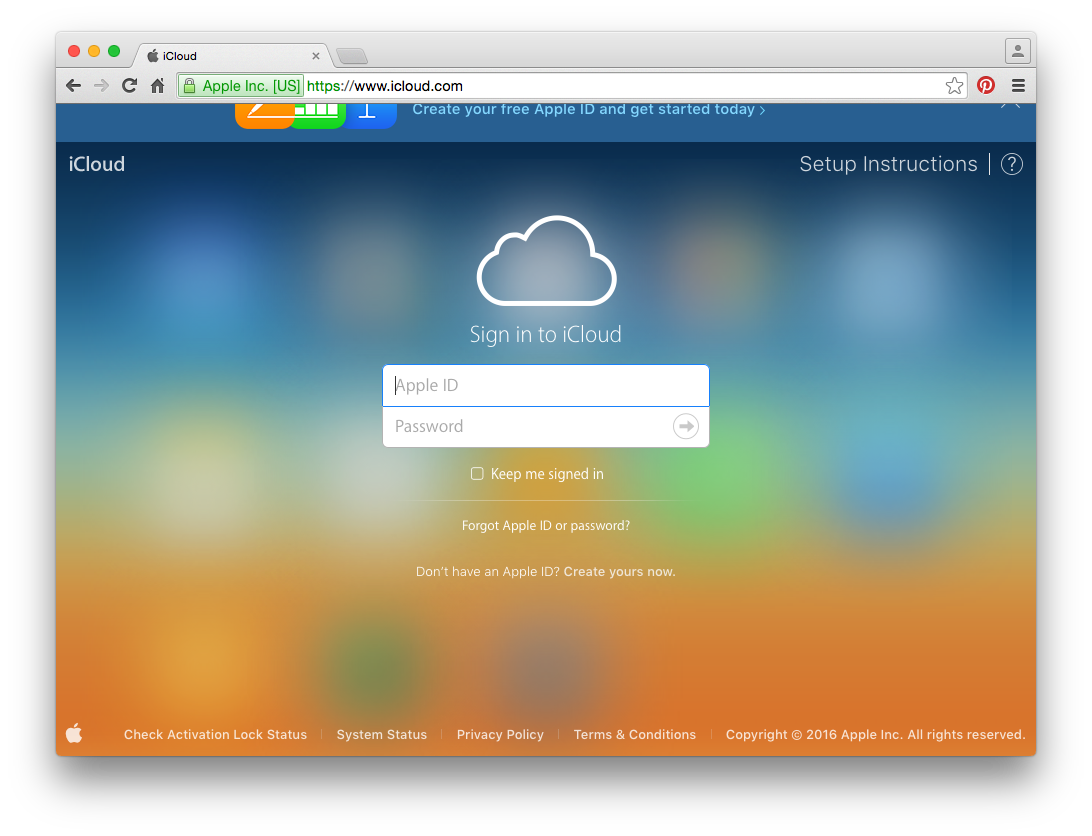Open the browser home page icon
Screen dimensions: 1092x836
pyautogui.click(x=158, y=86)
